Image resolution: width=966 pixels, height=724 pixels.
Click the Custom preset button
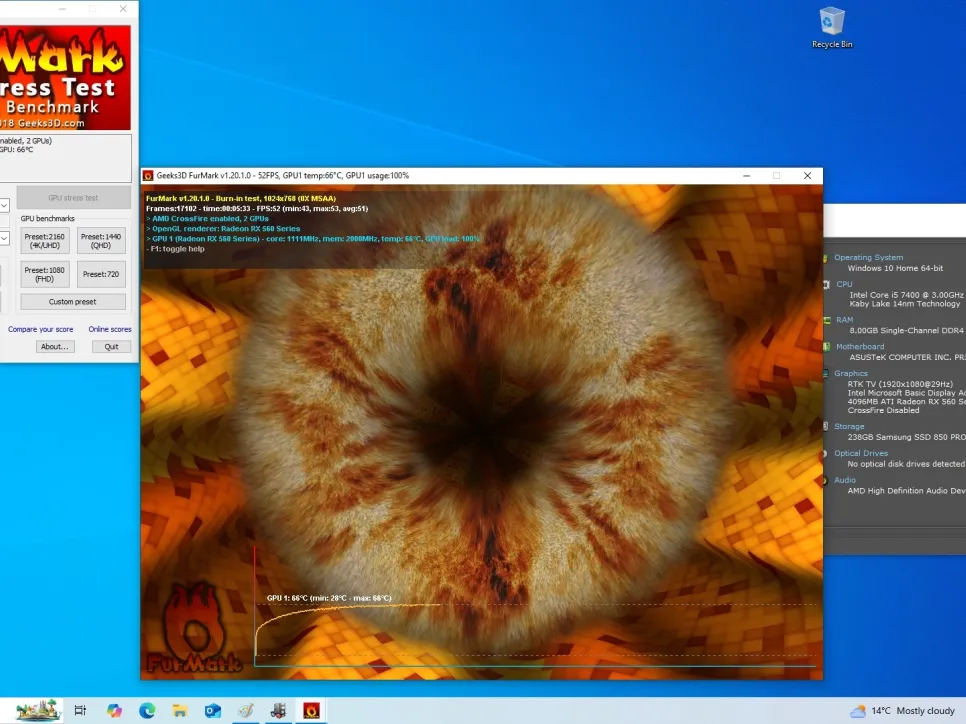point(73,302)
